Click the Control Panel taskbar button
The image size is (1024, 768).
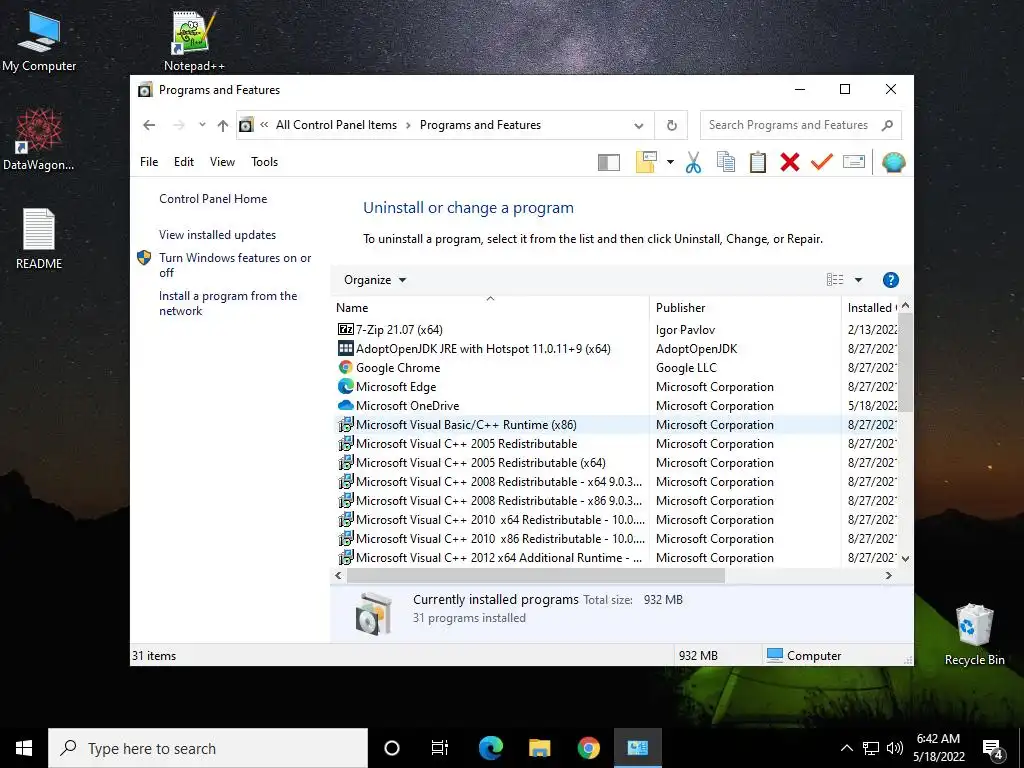(638, 748)
